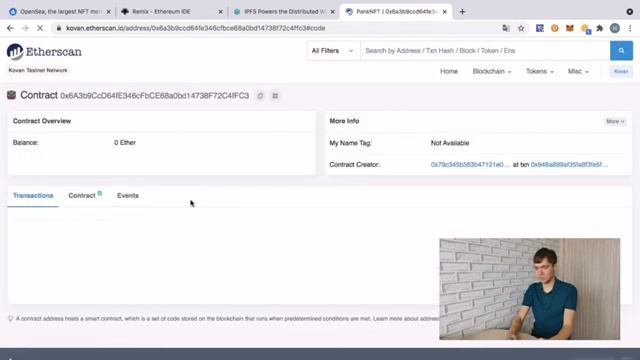This screenshot has height=360, width=640.
Task: Click the webcam video overlay
Action: tap(529, 289)
